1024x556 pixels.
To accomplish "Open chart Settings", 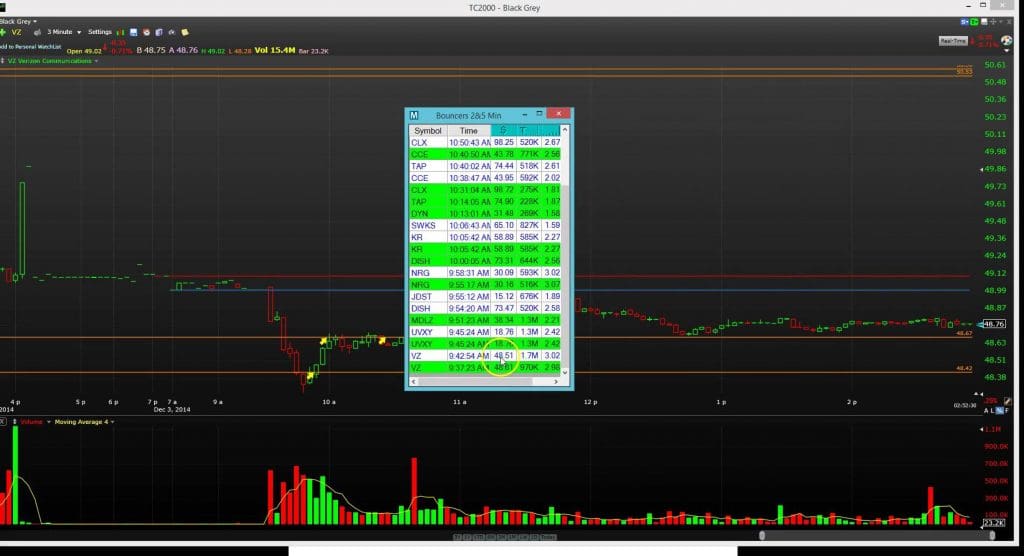I will click(100, 32).
